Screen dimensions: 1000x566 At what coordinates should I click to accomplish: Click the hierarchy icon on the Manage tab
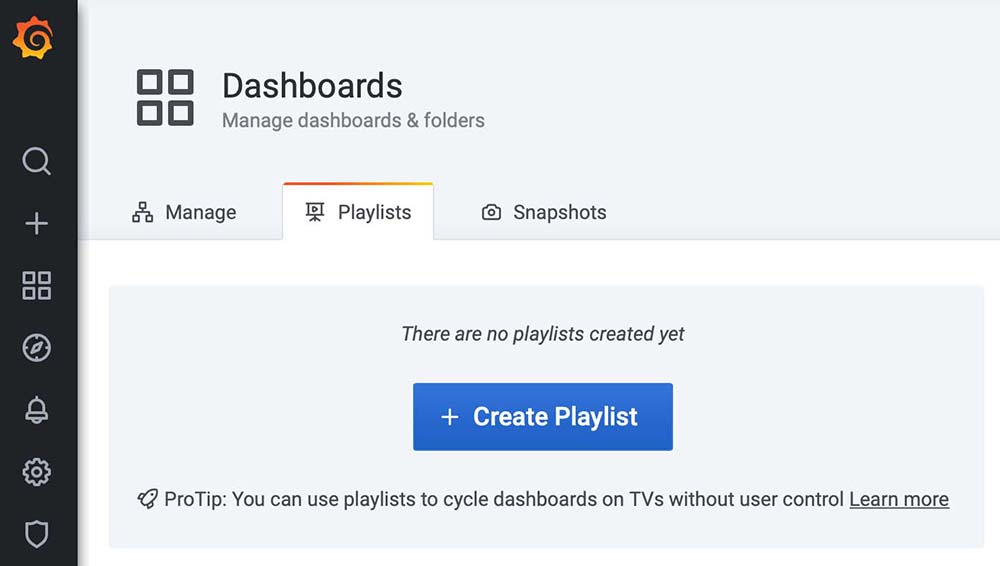pyautogui.click(x=143, y=212)
